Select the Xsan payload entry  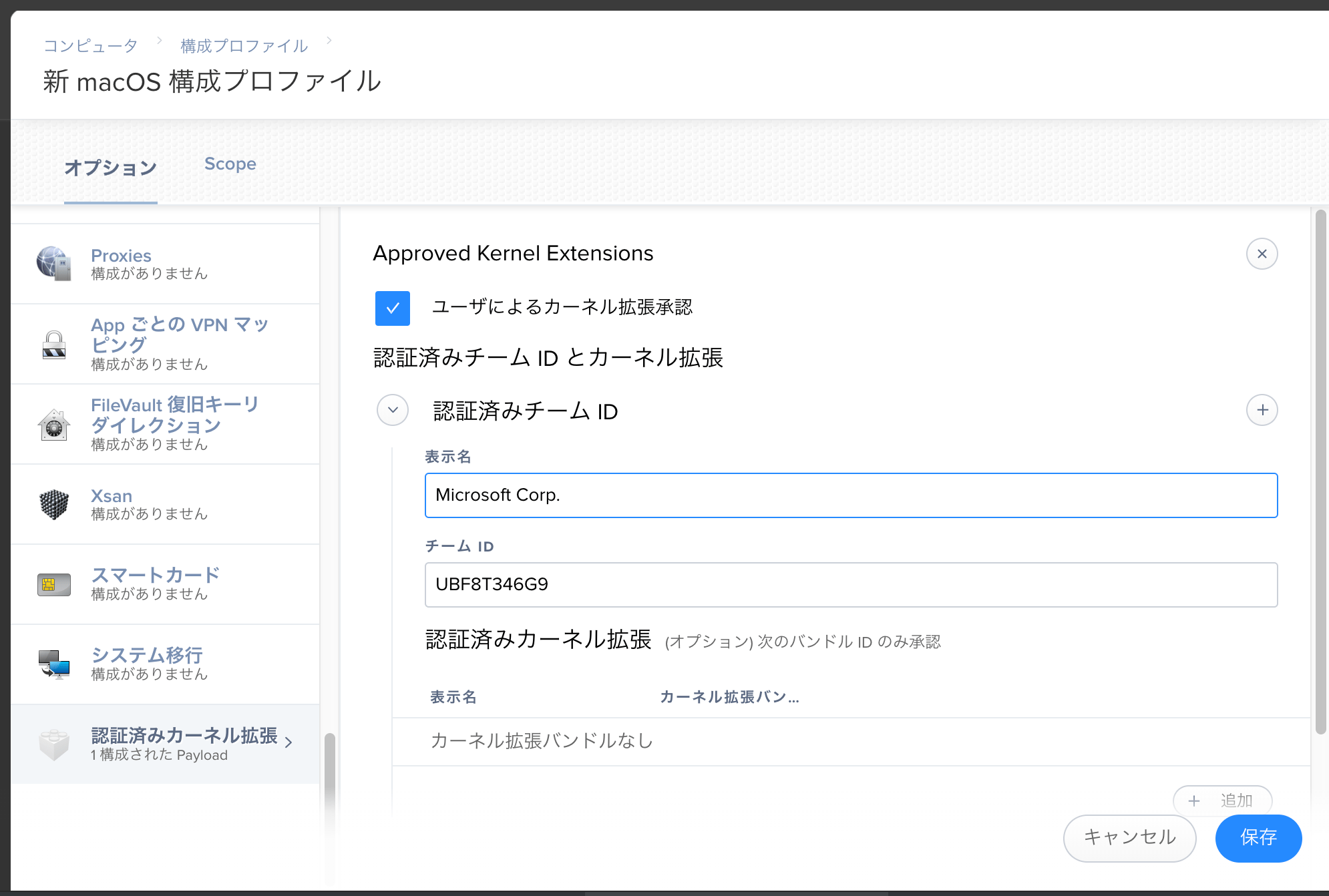(x=165, y=504)
